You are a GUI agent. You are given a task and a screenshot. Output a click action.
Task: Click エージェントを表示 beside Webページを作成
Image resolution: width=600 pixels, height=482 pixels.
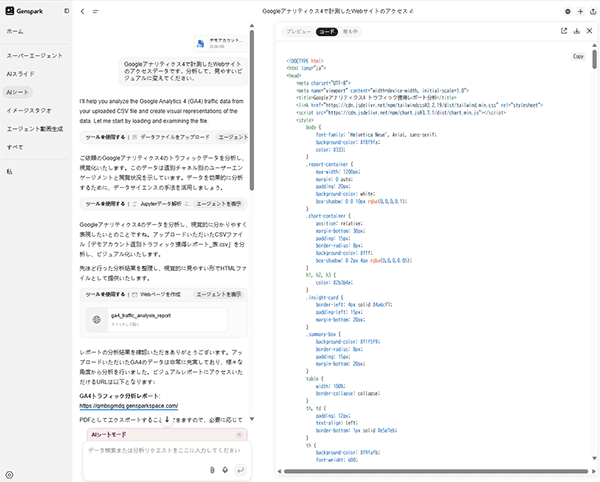pyautogui.click(x=219, y=294)
